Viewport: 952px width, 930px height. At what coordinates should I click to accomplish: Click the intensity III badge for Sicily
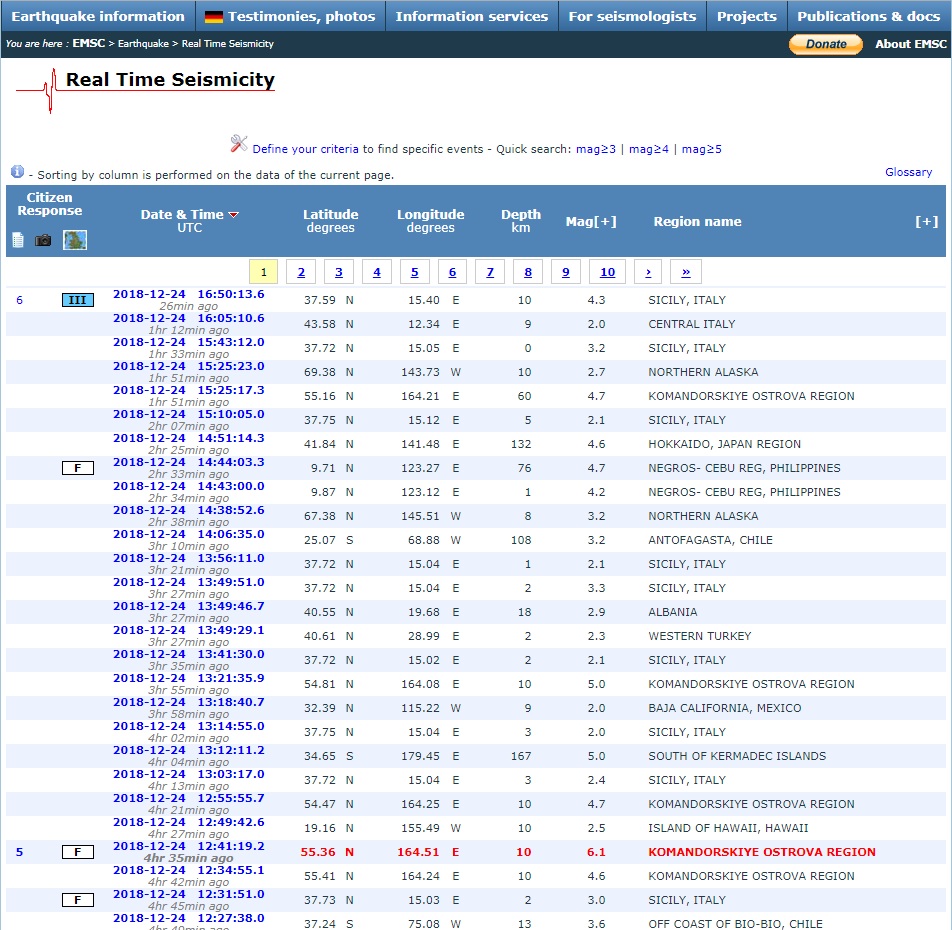pyautogui.click(x=77, y=300)
